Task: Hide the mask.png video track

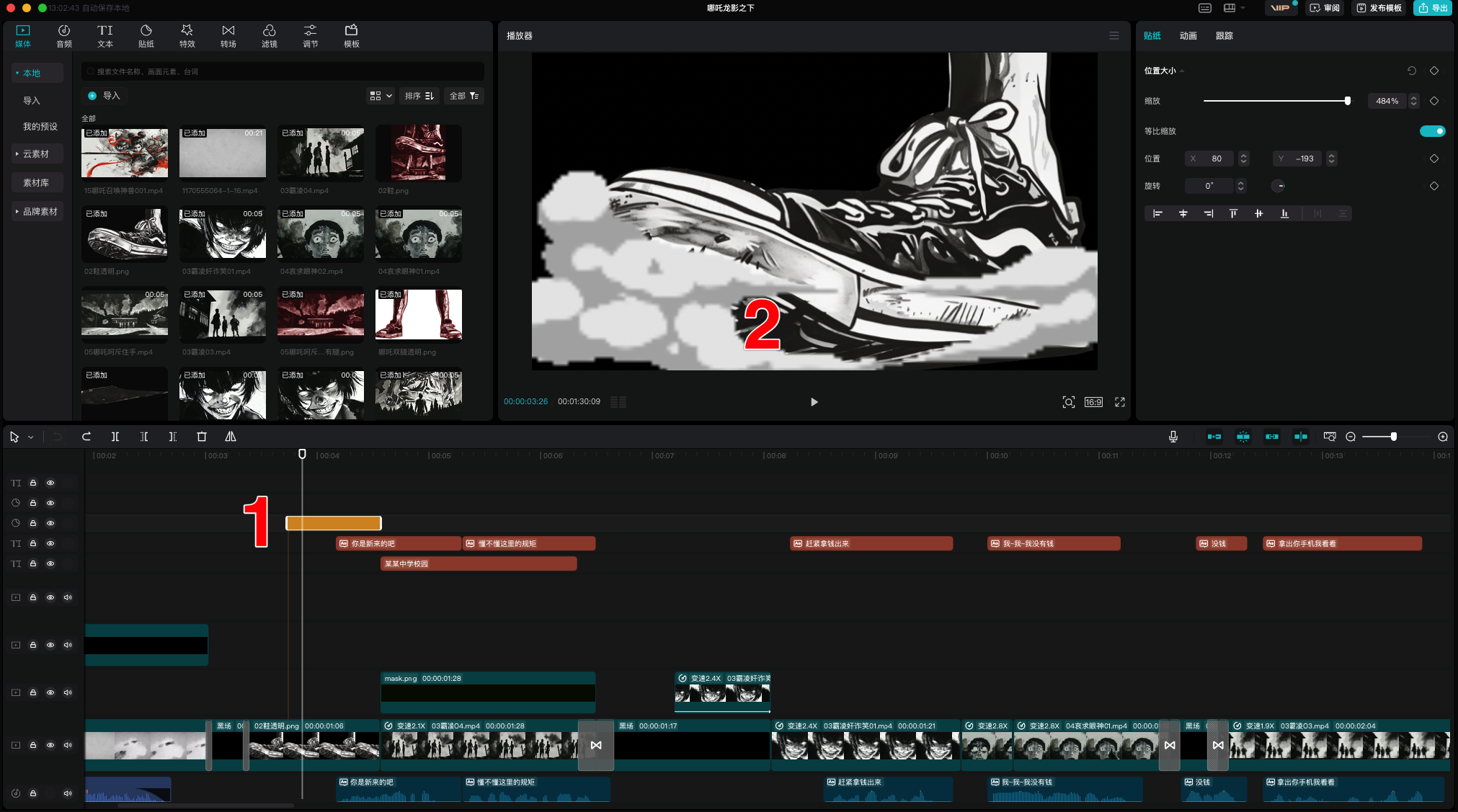Action: 50,692
